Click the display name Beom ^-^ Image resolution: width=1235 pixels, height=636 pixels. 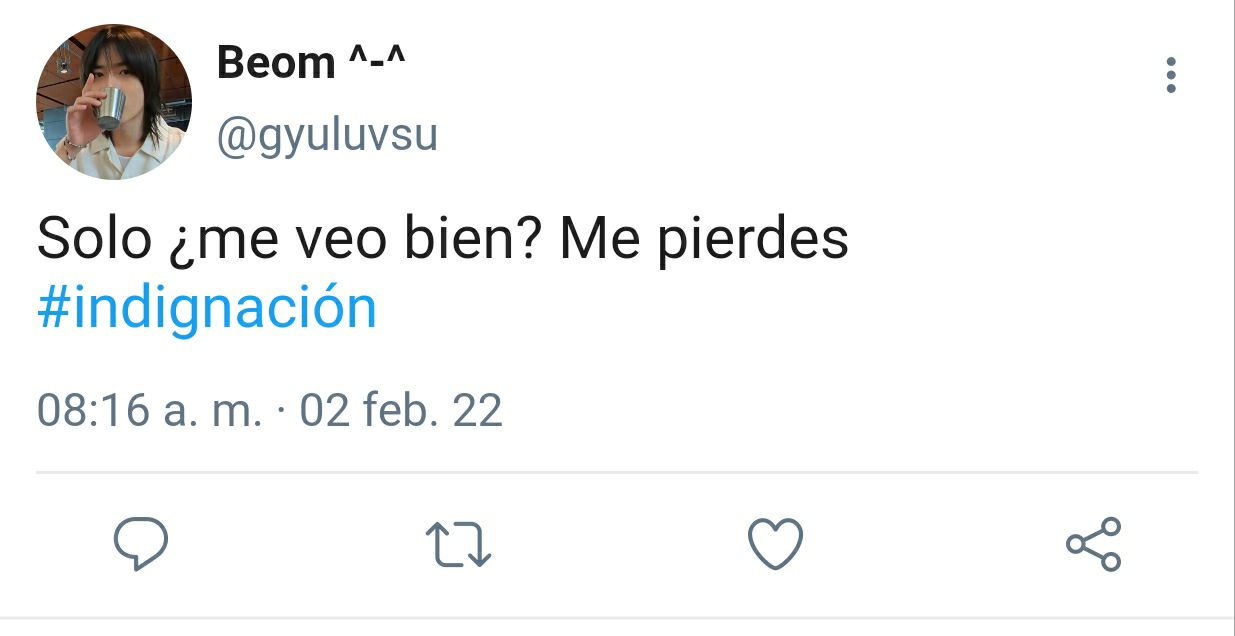coord(310,64)
